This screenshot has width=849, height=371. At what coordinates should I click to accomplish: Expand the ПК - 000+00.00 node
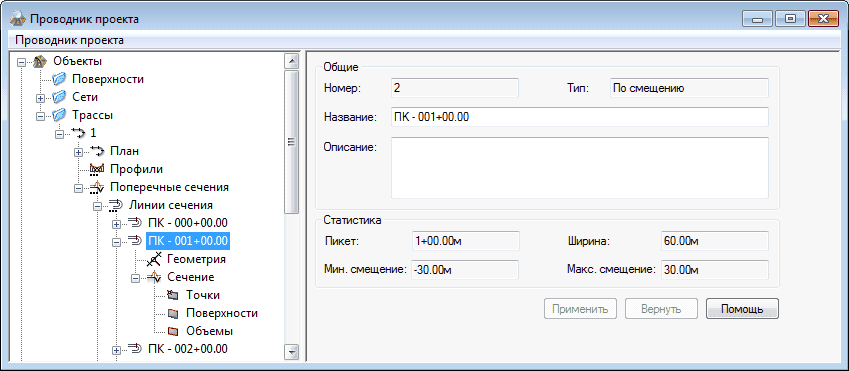point(116,224)
